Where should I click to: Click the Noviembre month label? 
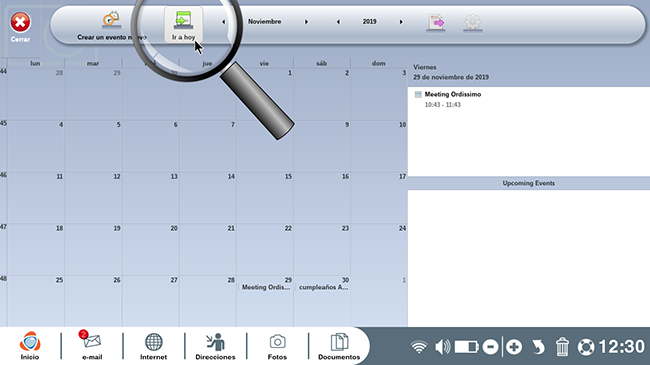pyautogui.click(x=264, y=22)
